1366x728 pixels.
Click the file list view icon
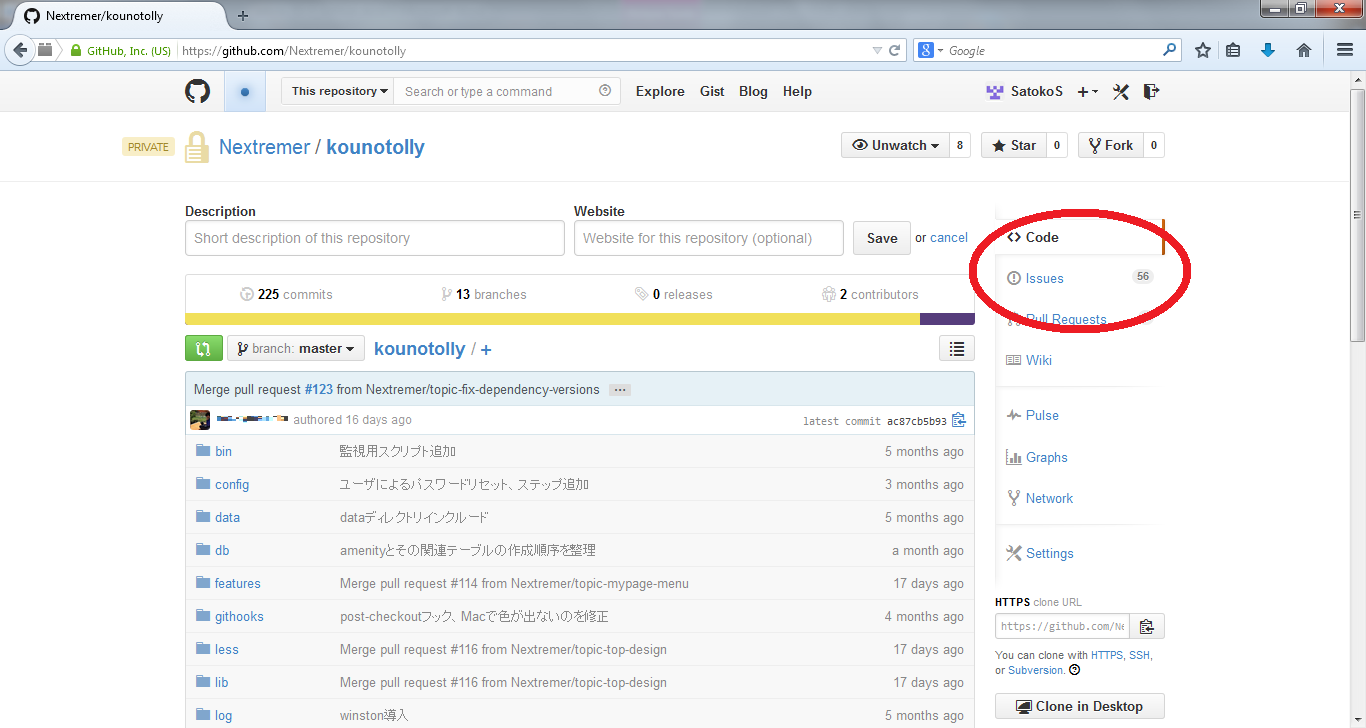coord(957,348)
